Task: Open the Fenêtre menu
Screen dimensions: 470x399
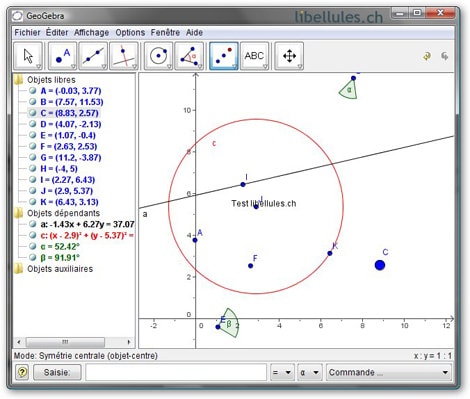Action: 165,32
